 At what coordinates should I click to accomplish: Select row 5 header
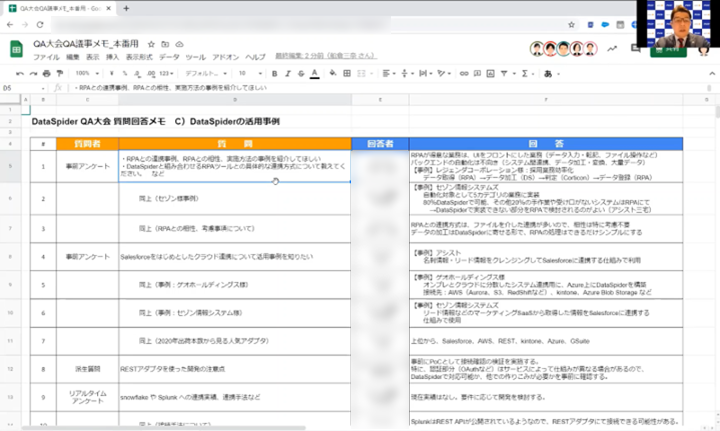[x=10, y=166]
